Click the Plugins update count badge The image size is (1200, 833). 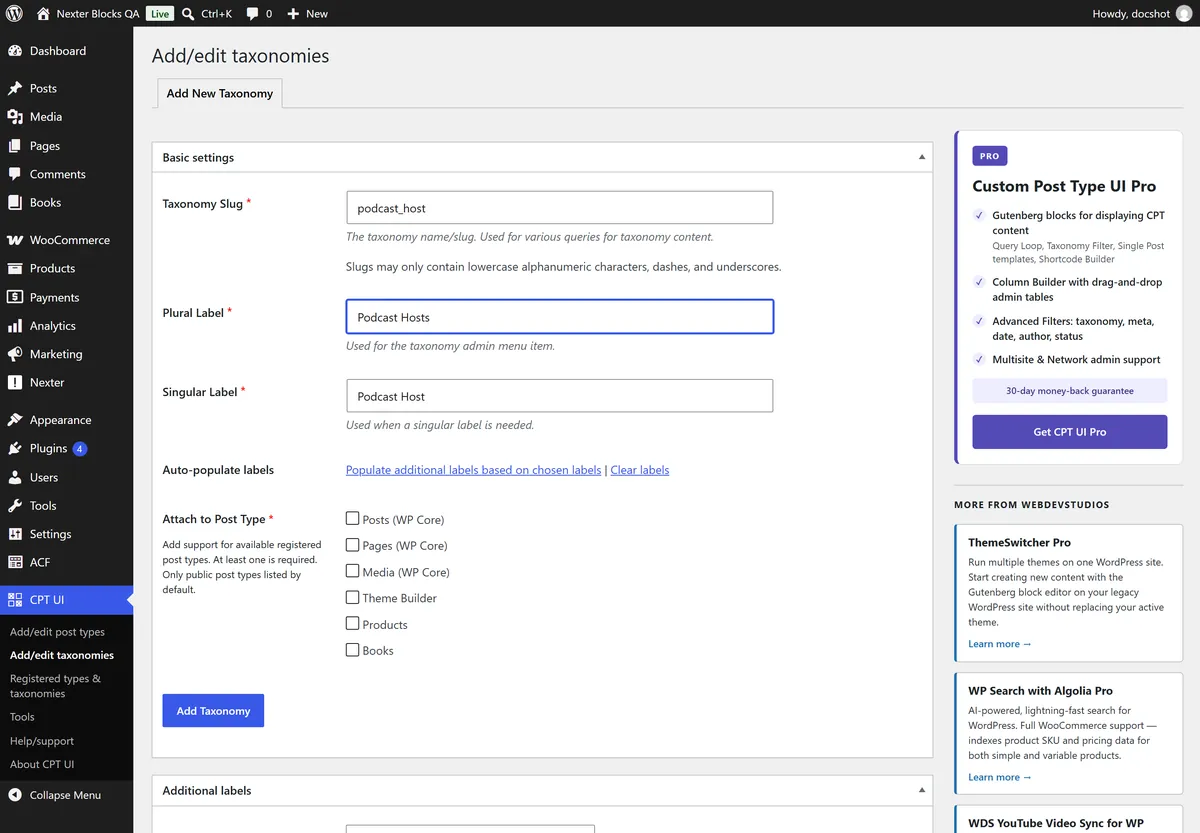[x=80, y=449]
